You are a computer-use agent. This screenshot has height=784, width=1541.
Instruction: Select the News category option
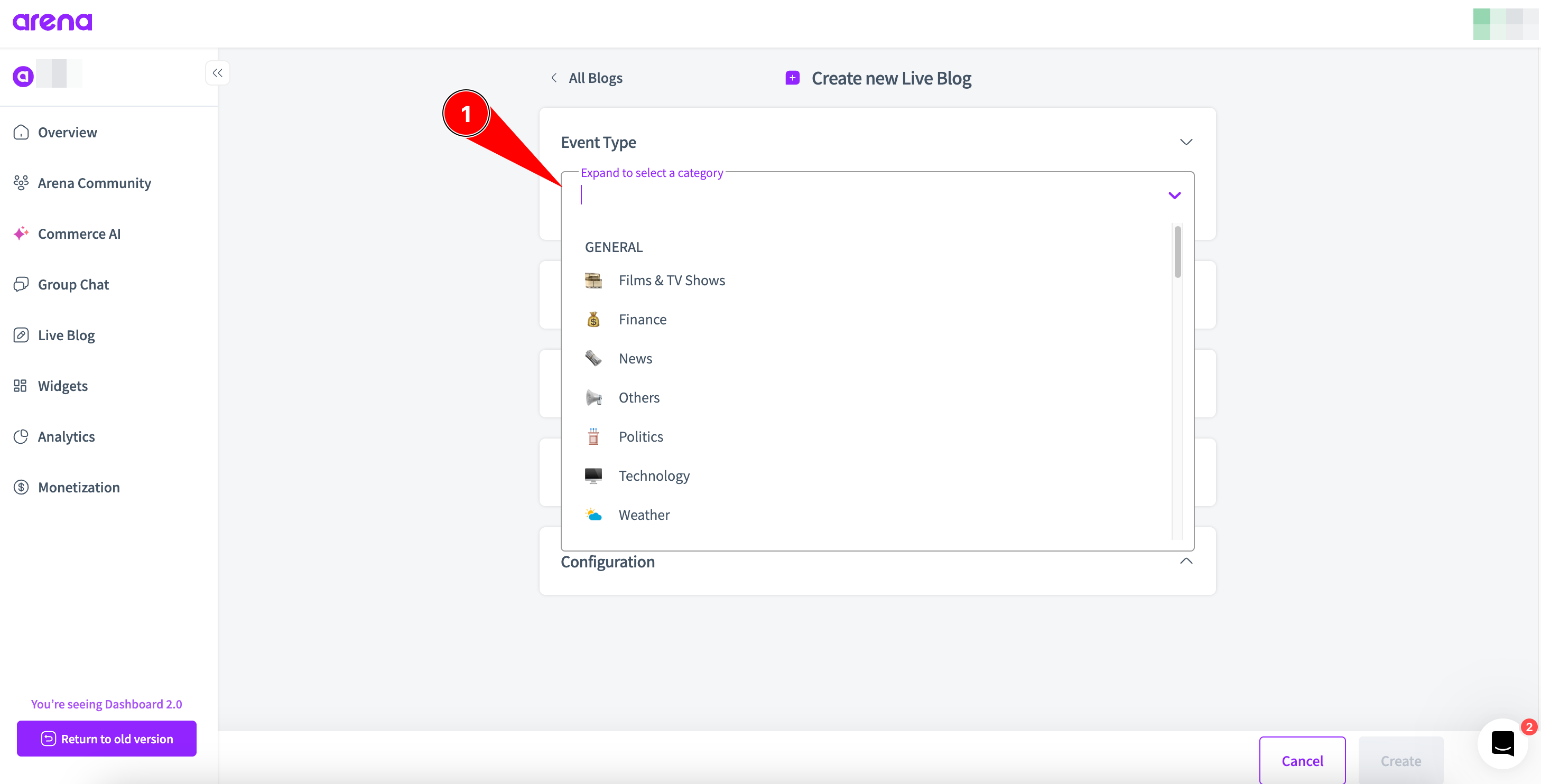635,358
